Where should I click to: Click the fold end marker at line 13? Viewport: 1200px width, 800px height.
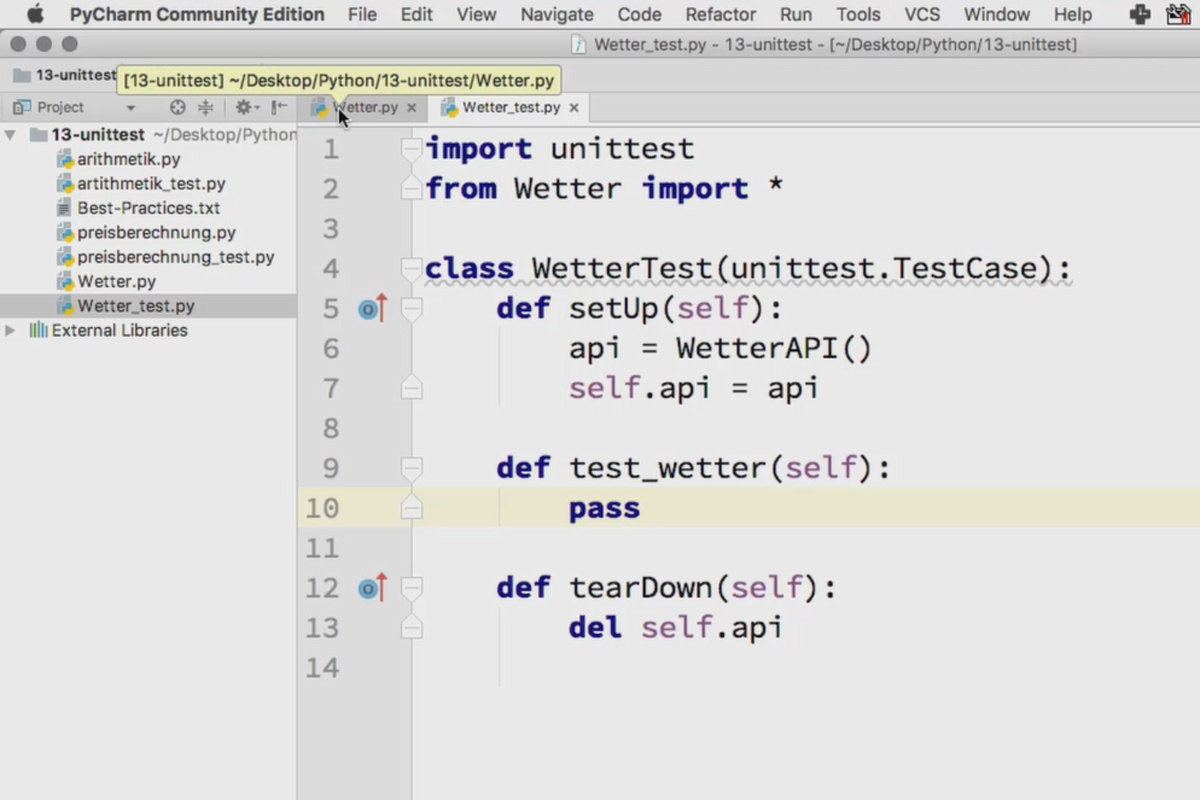coord(411,628)
